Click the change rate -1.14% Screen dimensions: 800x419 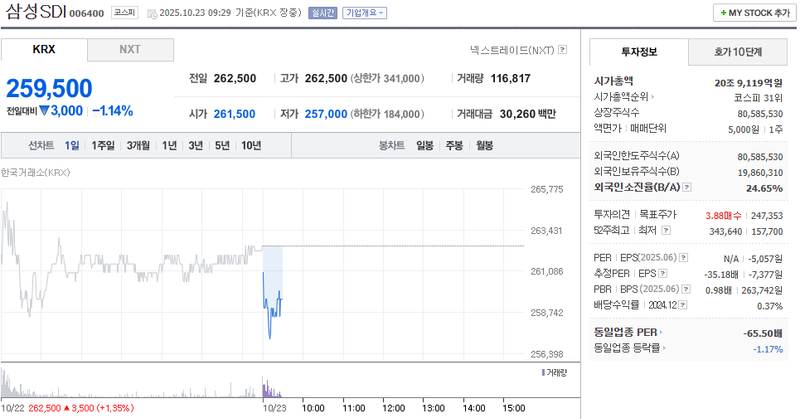[113, 111]
